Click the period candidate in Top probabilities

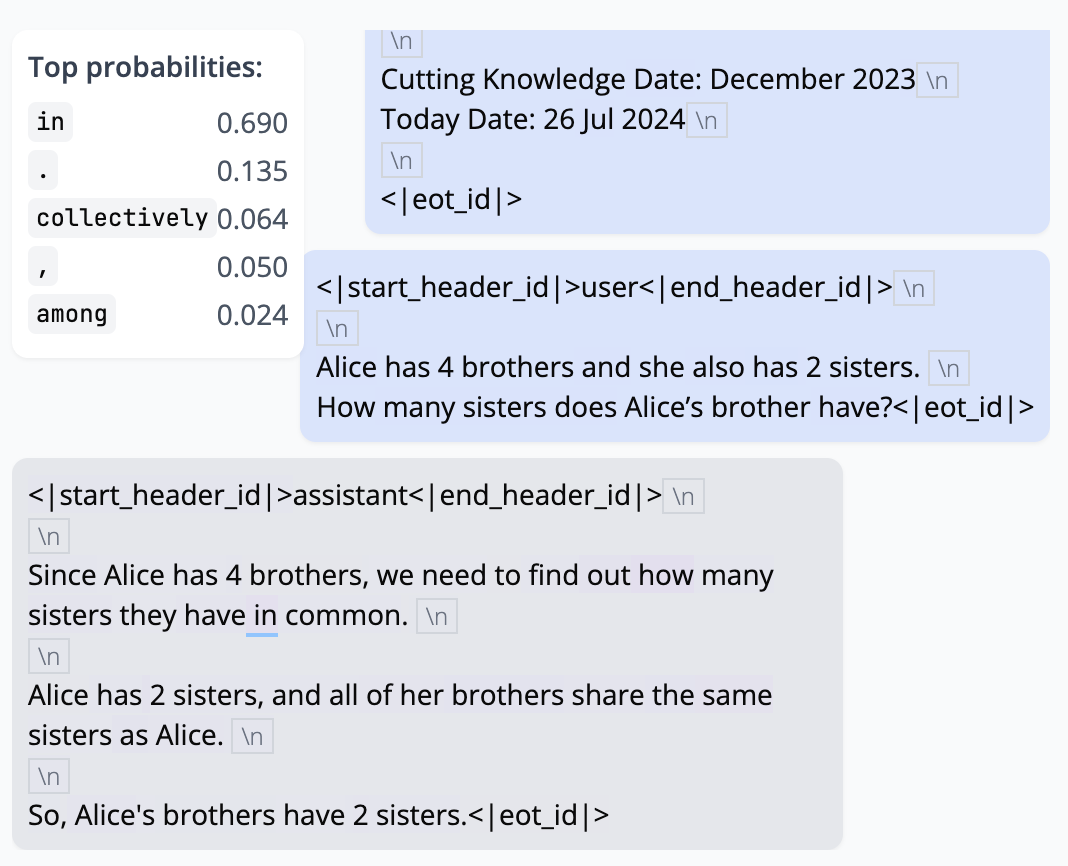click(x=42, y=171)
